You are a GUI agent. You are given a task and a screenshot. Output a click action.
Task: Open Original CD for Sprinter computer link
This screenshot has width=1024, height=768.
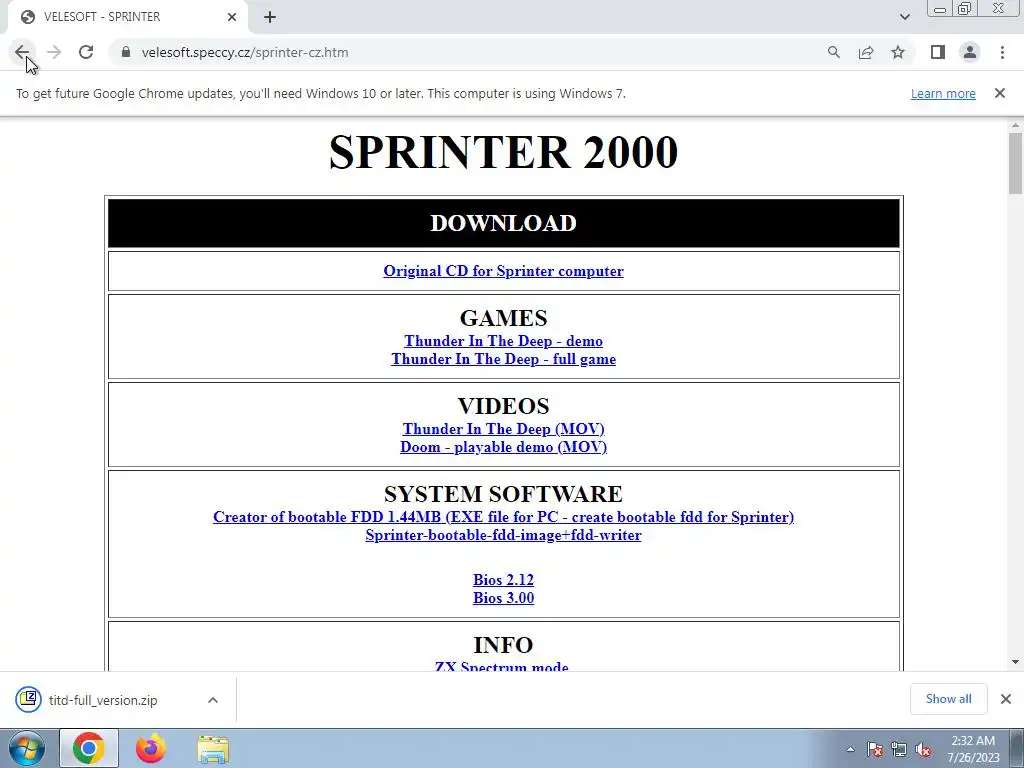tap(504, 271)
